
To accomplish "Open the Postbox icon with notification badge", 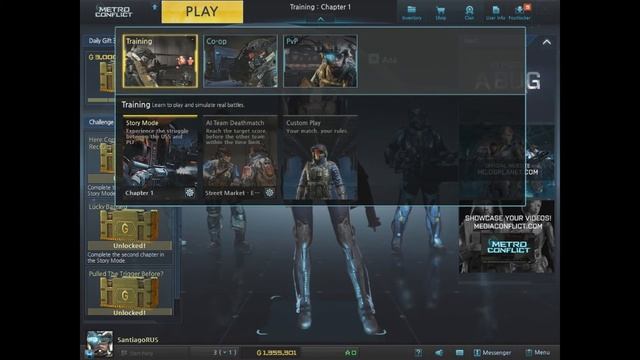I will click(x=520, y=12).
